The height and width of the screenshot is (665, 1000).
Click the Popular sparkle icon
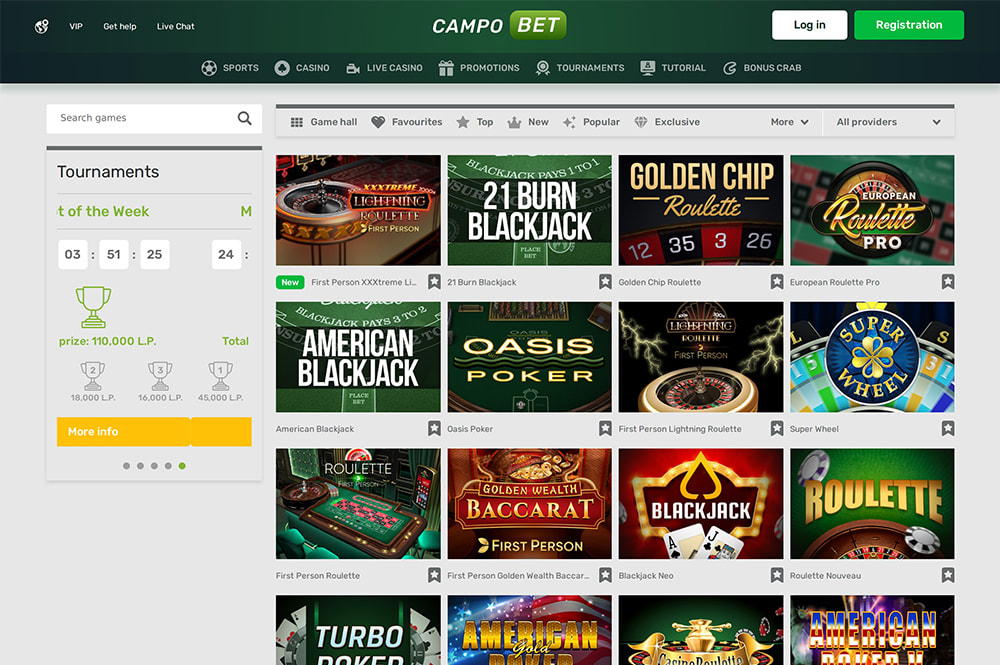[x=569, y=122]
